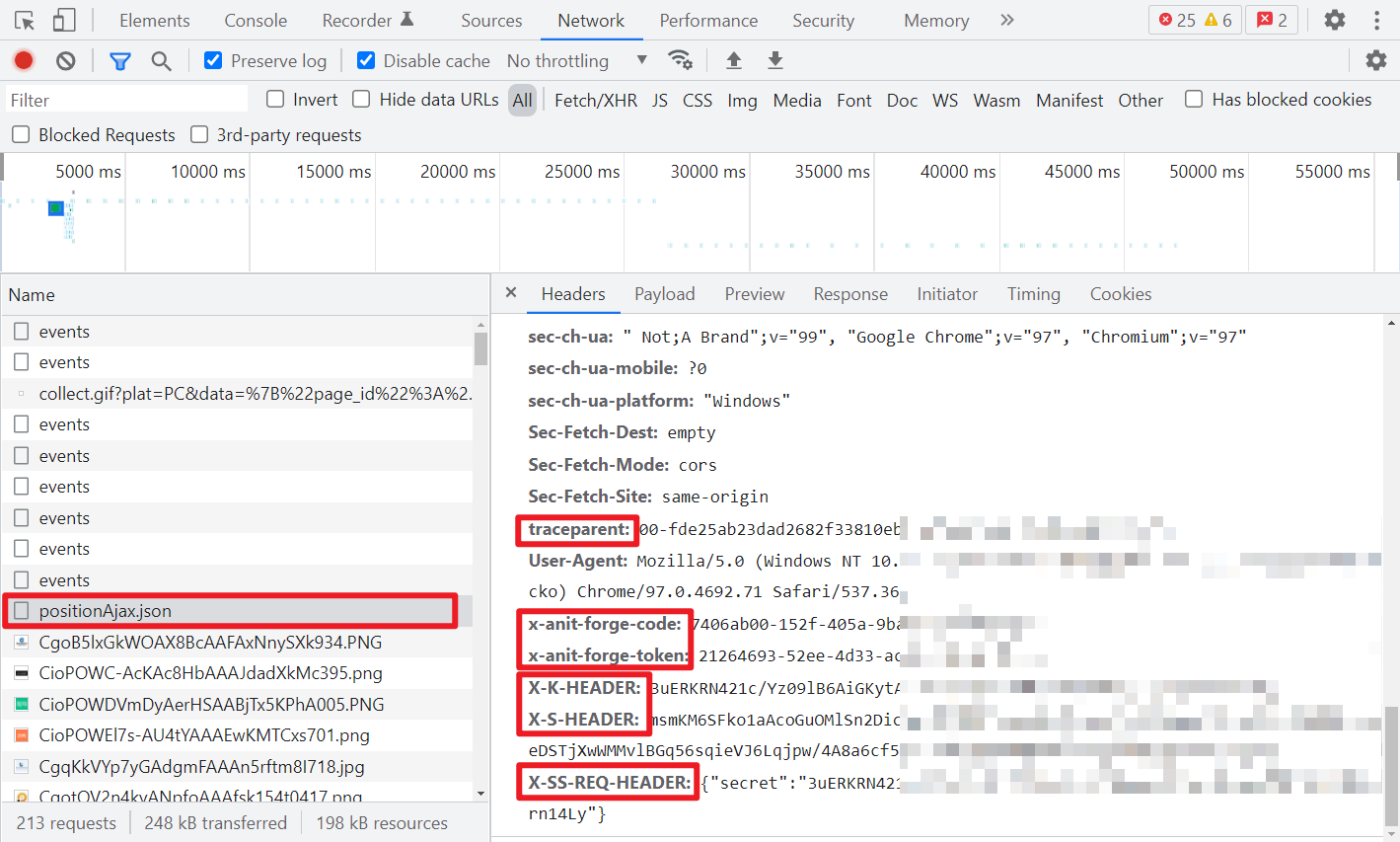Filter by Fetch/XHR requests

pyautogui.click(x=596, y=100)
